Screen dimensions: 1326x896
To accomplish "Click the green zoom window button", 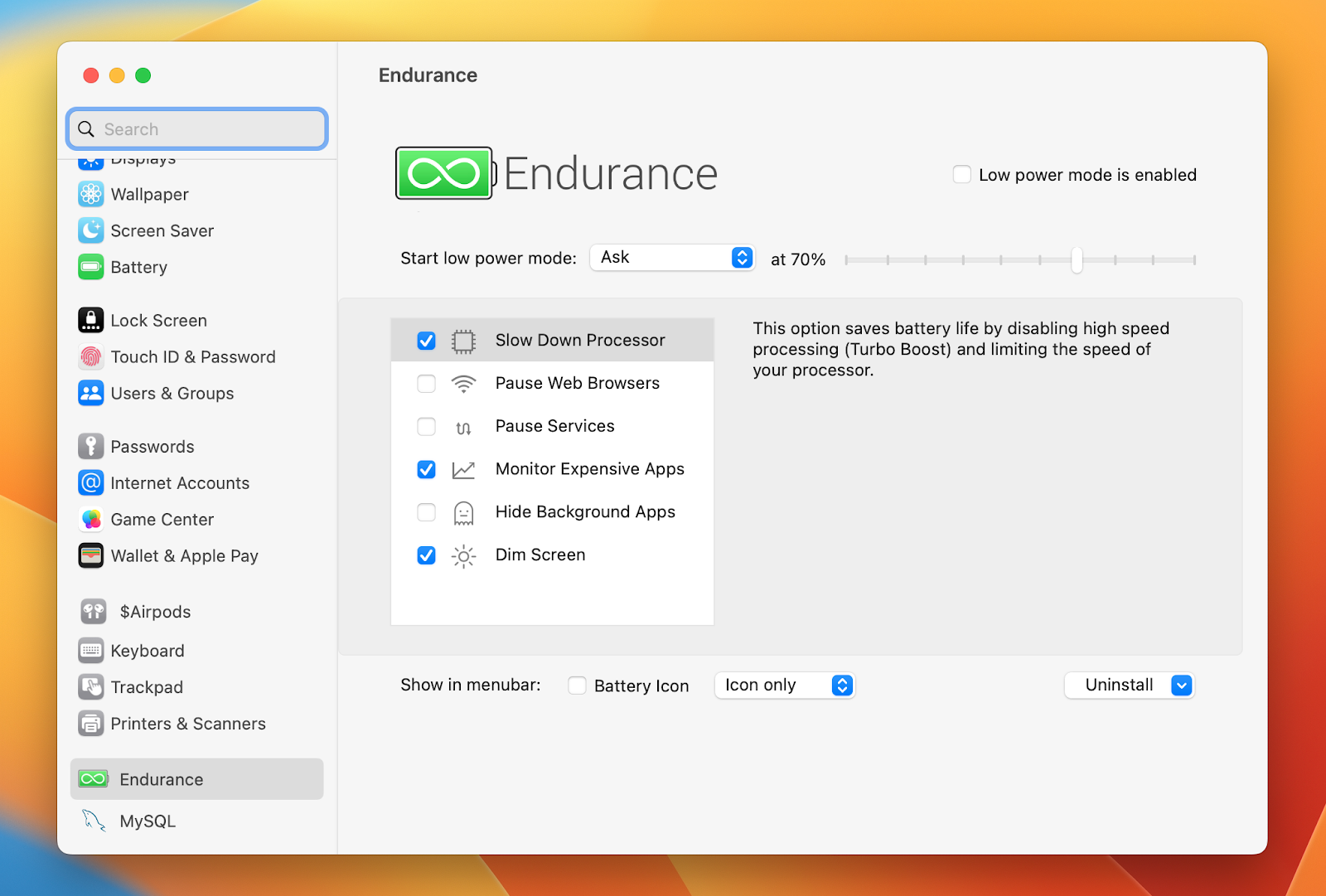I will [143, 75].
